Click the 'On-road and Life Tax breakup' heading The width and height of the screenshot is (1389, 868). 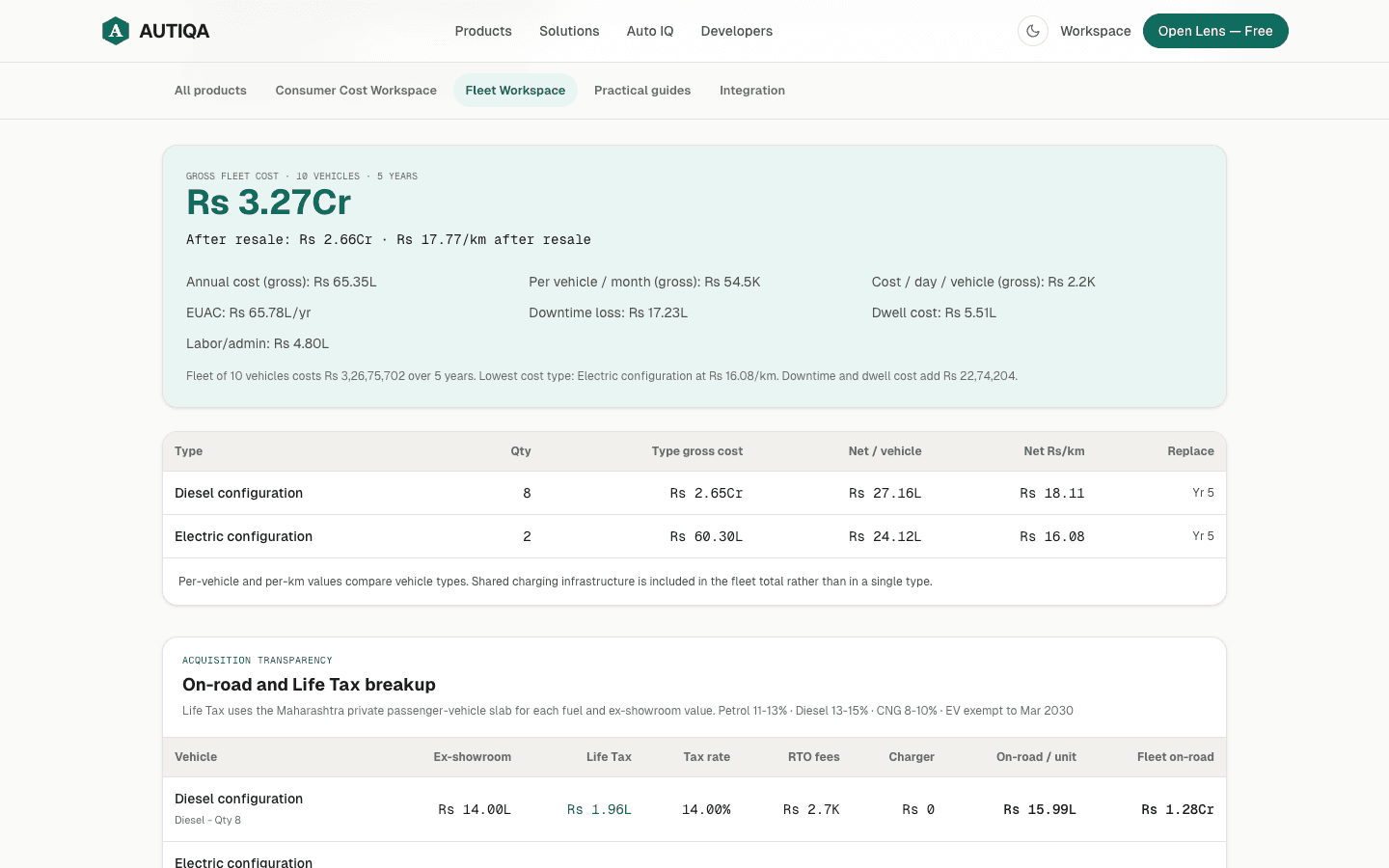309,685
